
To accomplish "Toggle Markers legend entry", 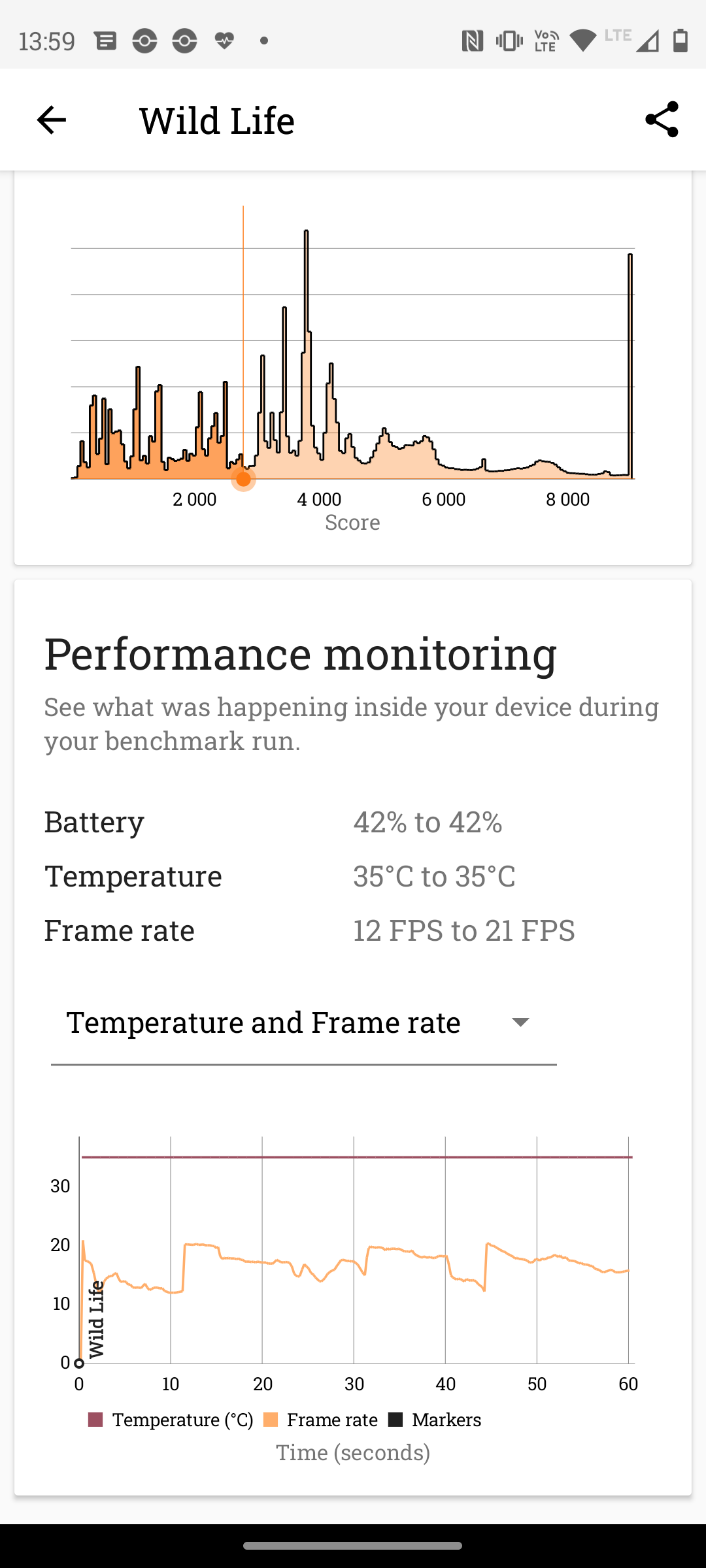I will point(435,1420).
